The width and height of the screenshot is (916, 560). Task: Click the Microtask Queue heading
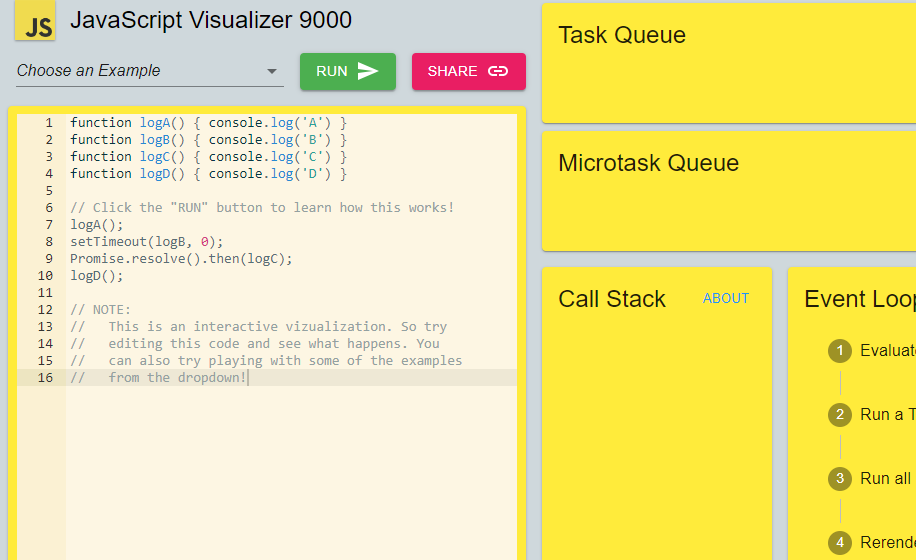tap(648, 163)
